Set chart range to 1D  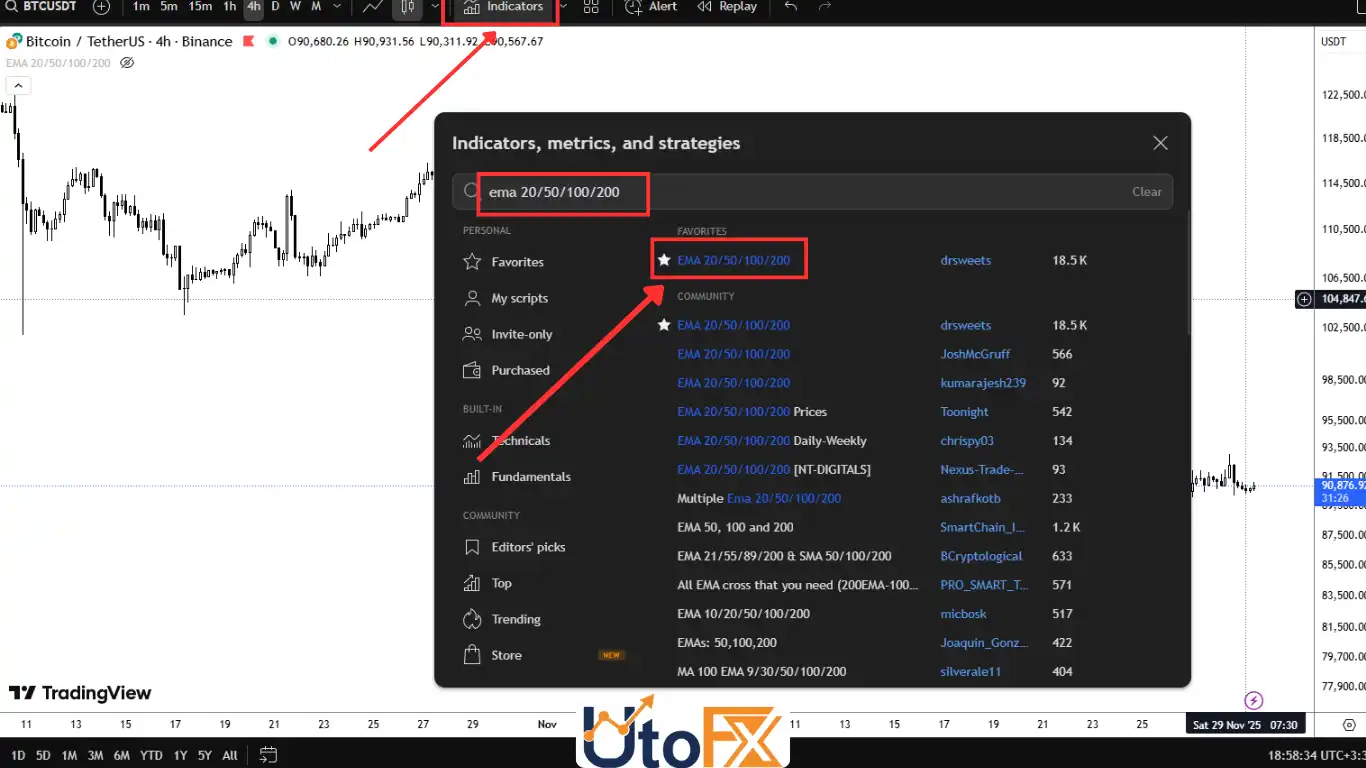pyautogui.click(x=17, y=755)
